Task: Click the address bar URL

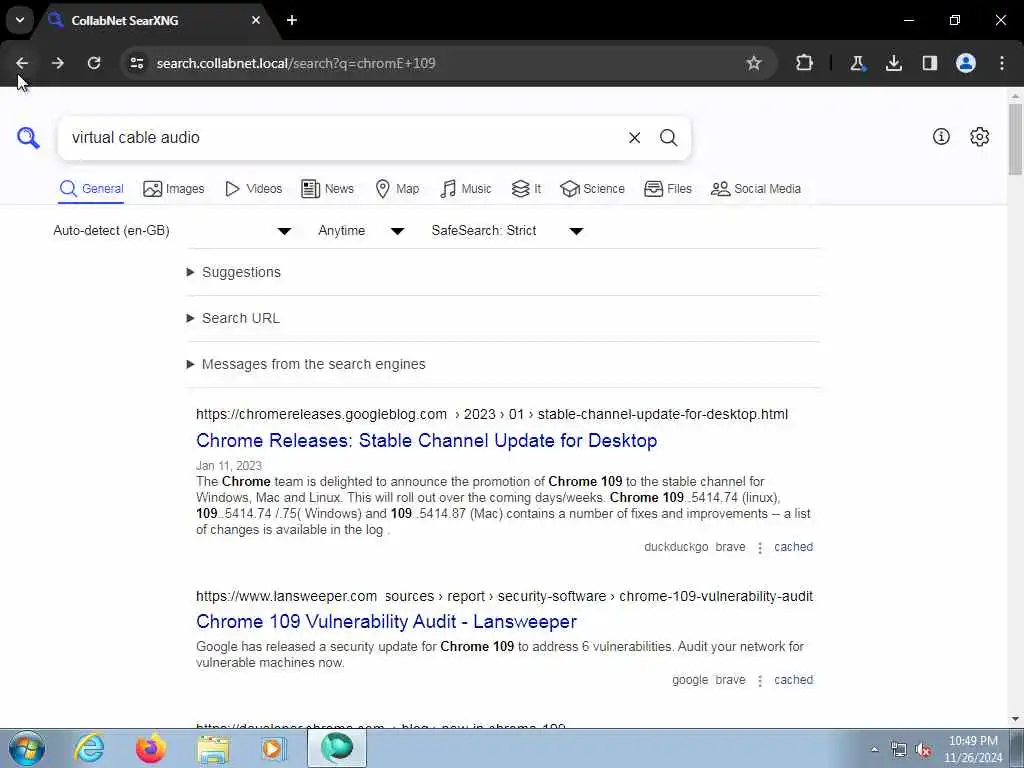Action: (296, 63)
